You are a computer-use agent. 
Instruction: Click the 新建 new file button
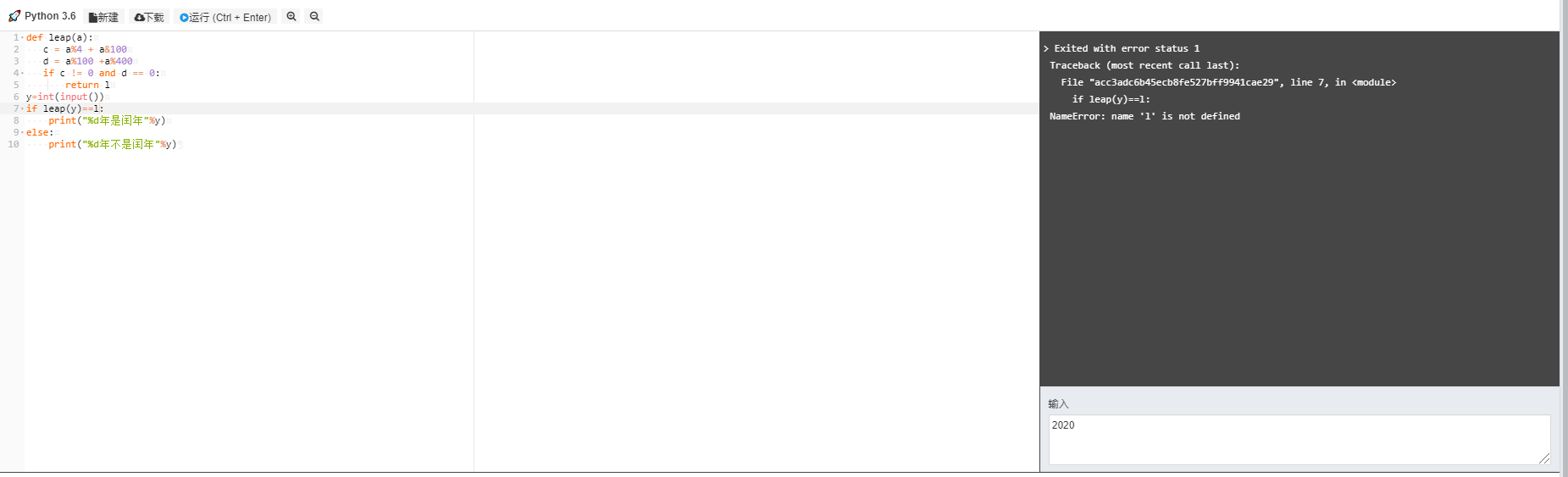104,17
